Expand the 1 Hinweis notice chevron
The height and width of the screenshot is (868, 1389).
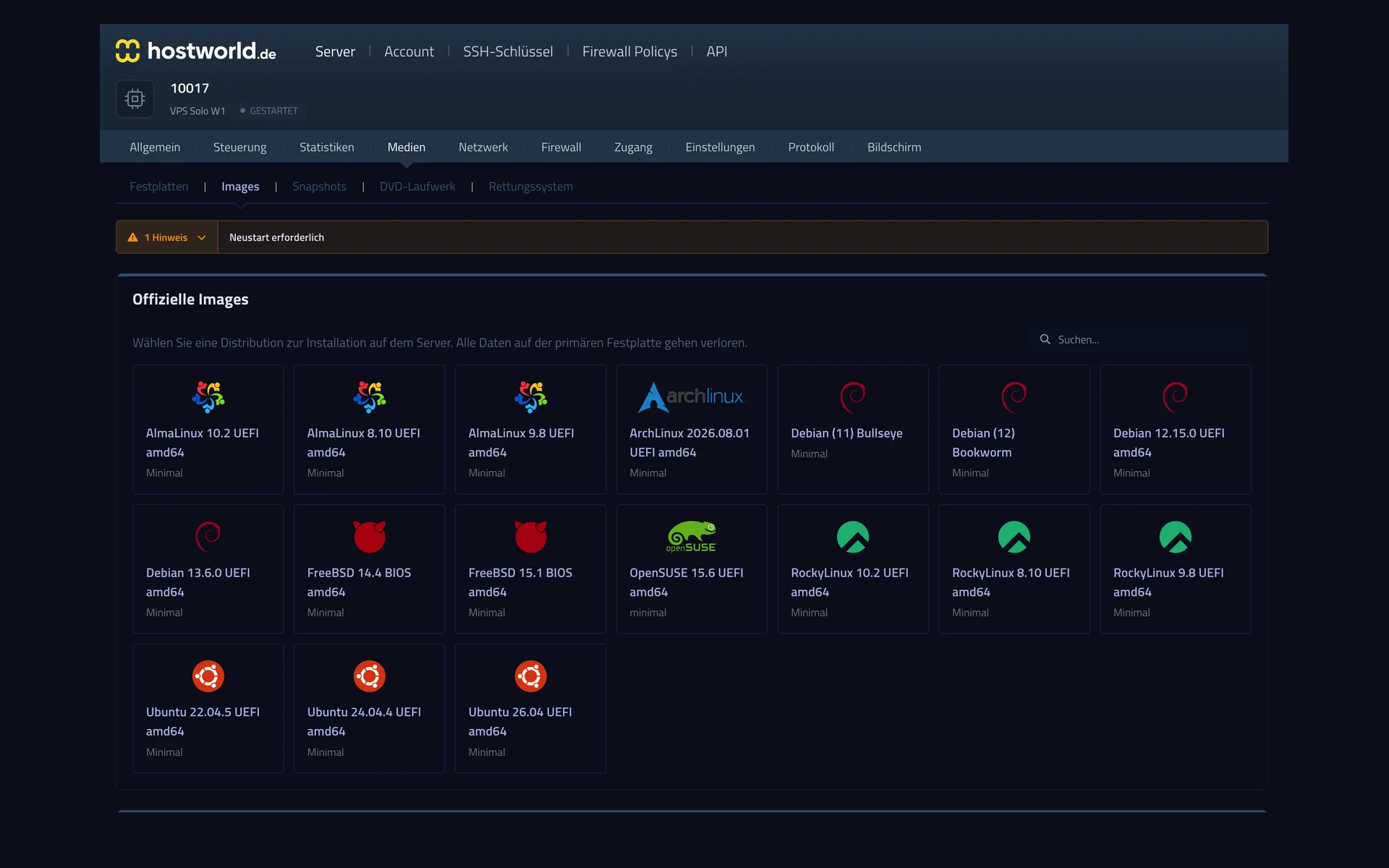202,237
